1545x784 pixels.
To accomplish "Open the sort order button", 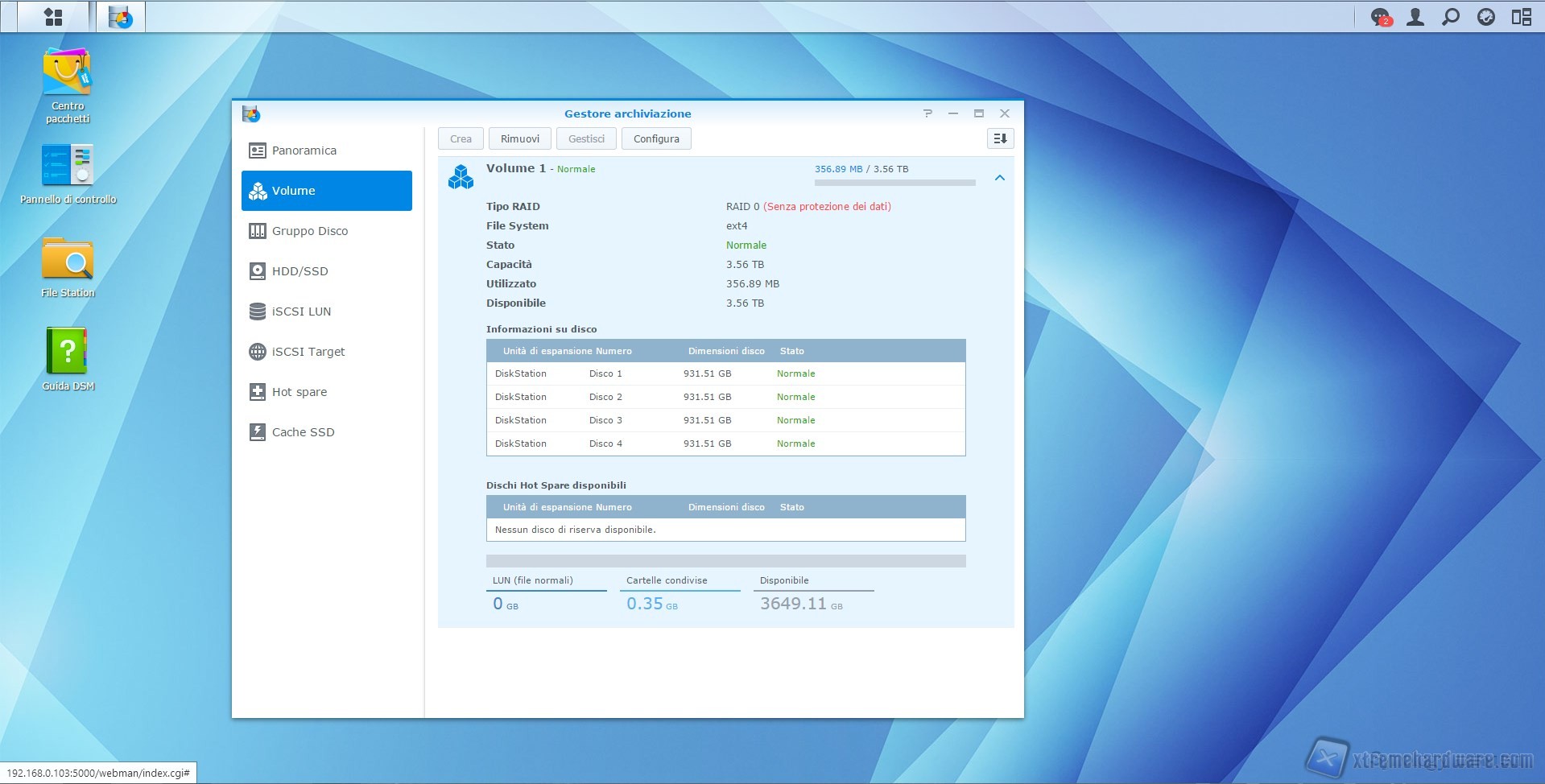I will point(1000,138).
